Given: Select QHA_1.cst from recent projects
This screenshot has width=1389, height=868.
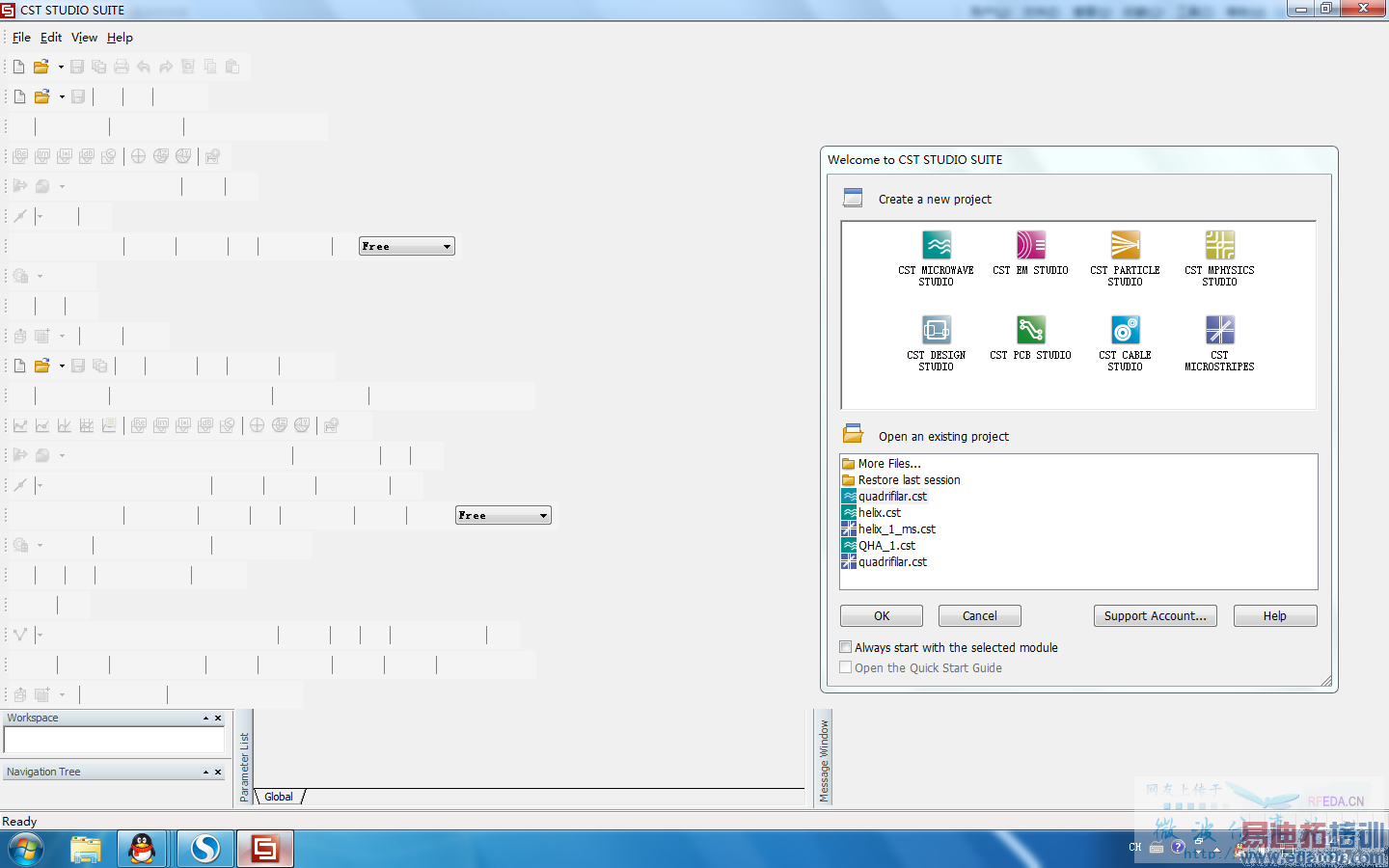Looking at the screenshot, I should [x=886, y=546].
